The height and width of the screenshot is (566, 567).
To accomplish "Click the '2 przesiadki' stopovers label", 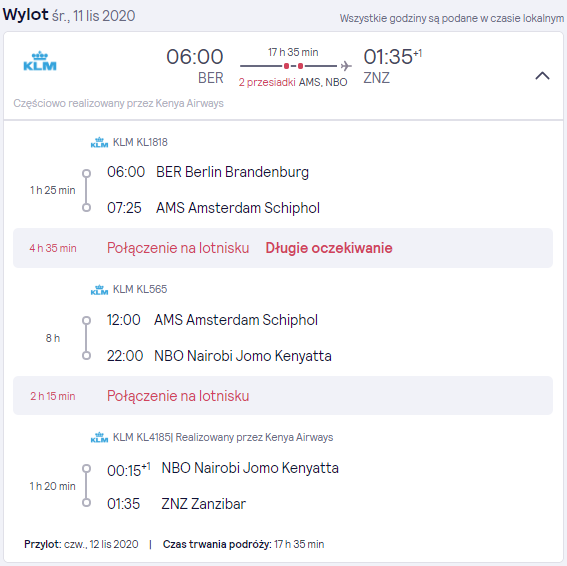I will tap(267, 82).
